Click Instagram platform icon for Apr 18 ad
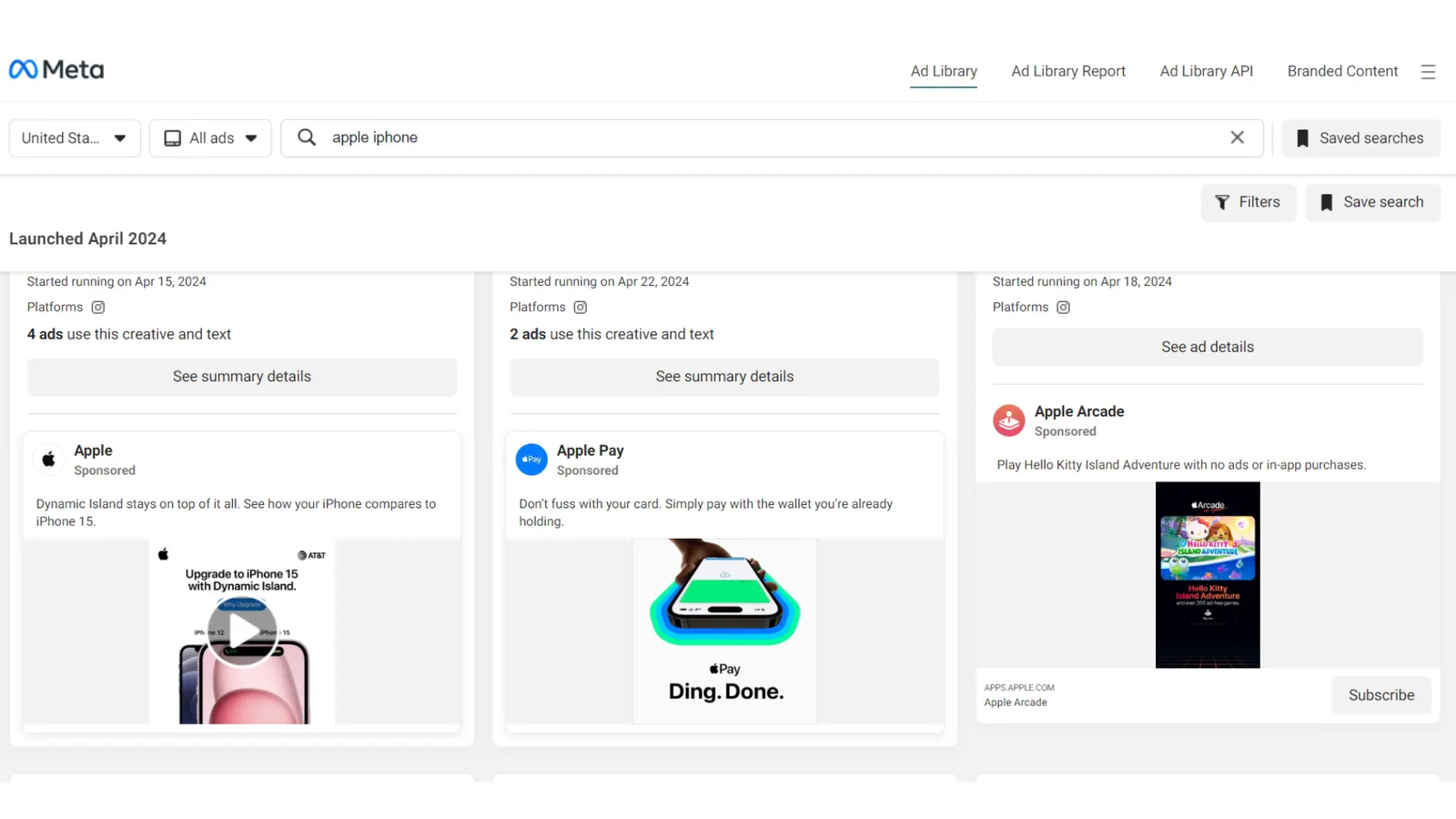This screenshot has height=819, width=1456. [x=1063, y=308]
